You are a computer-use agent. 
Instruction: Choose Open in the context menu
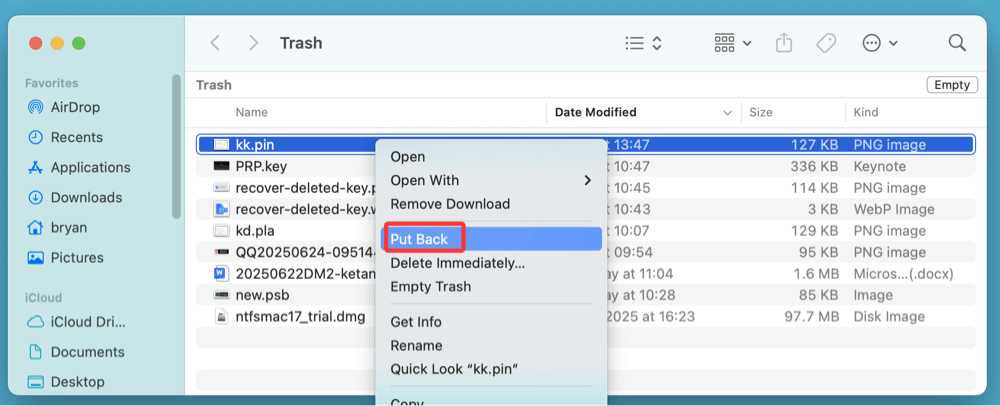click(408, 157)
